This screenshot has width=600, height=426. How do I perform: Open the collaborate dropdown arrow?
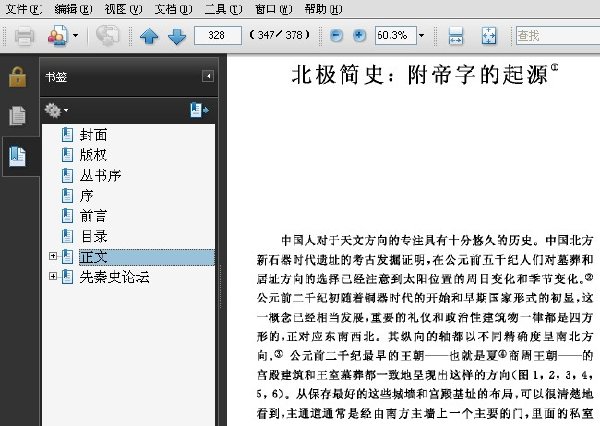75,36
